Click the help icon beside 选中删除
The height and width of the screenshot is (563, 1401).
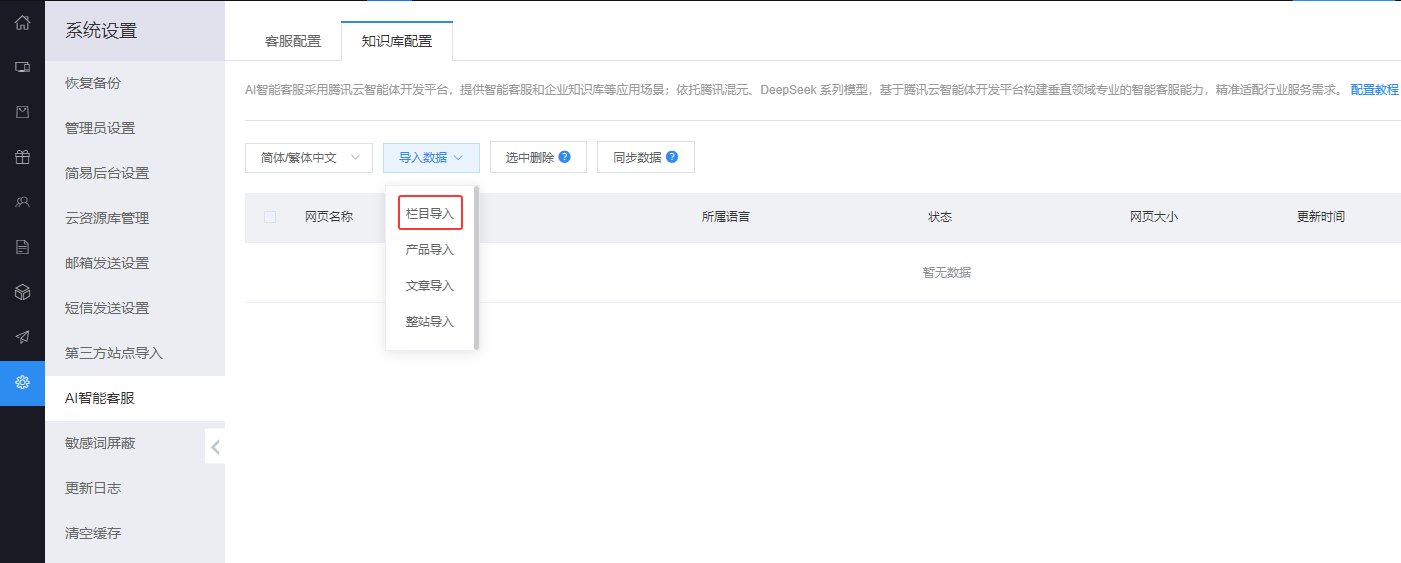(x=565, y=157)
